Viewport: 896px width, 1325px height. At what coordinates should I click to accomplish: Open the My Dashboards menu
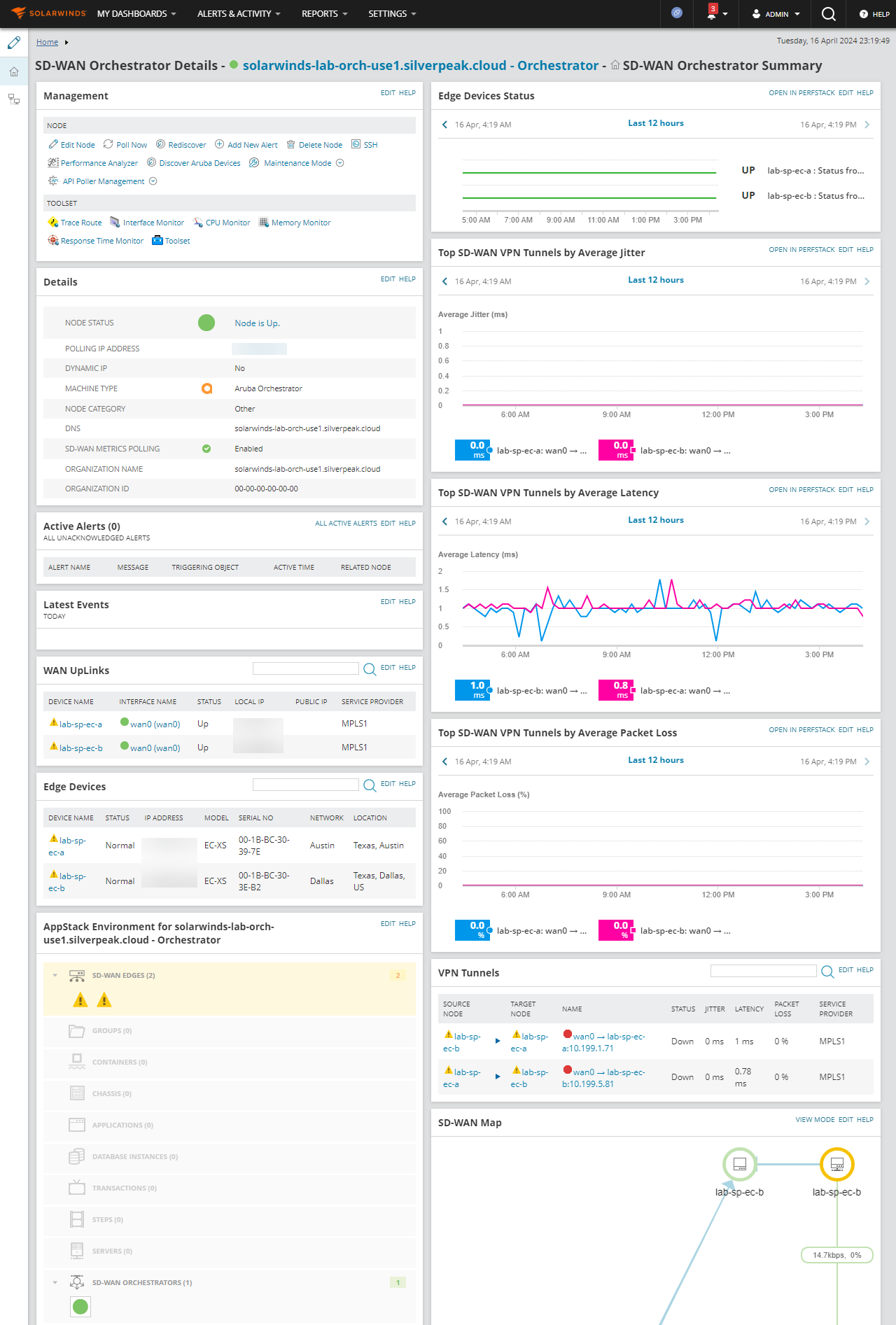(136, 14)
